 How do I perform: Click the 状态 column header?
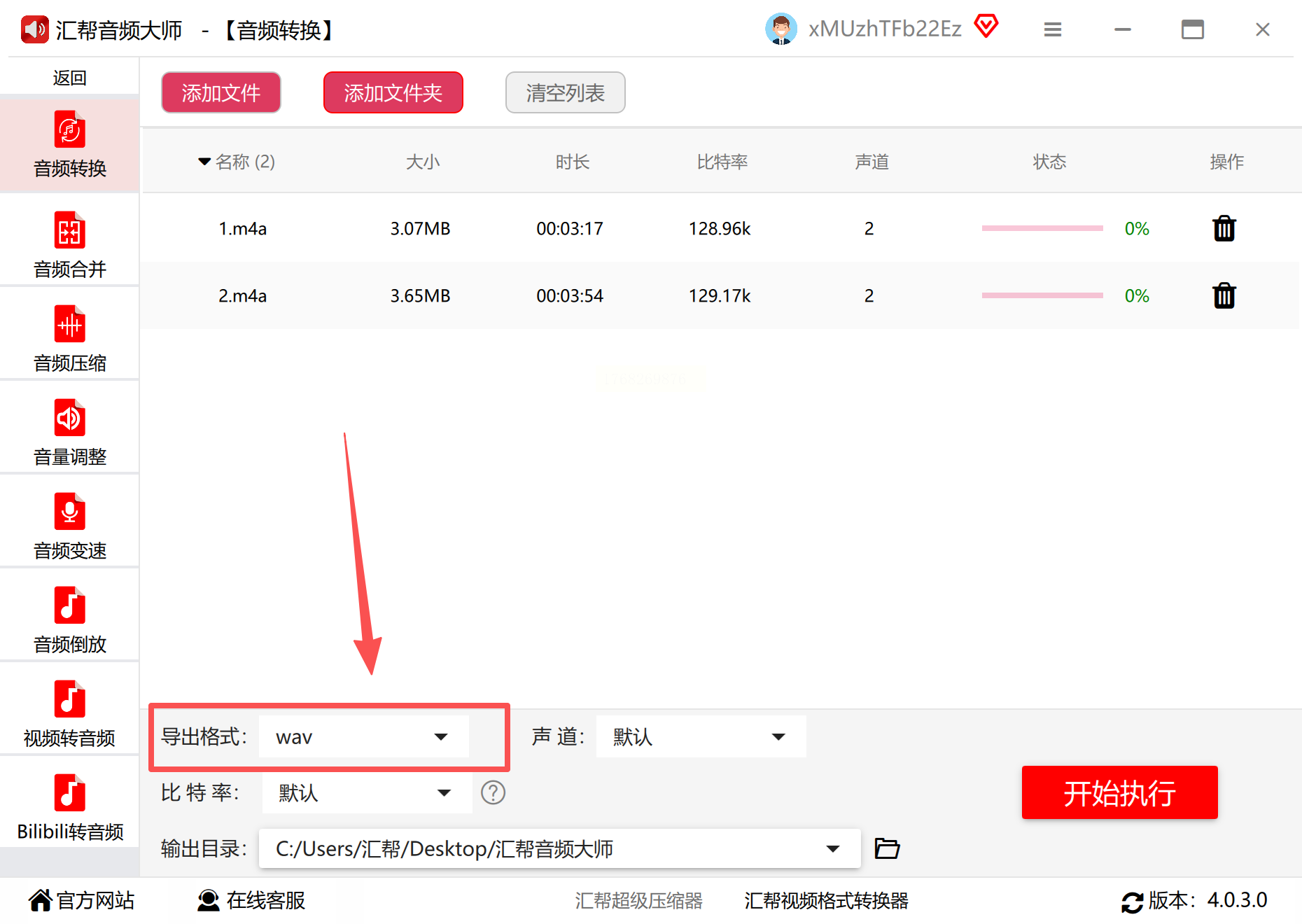(1050, 162)
